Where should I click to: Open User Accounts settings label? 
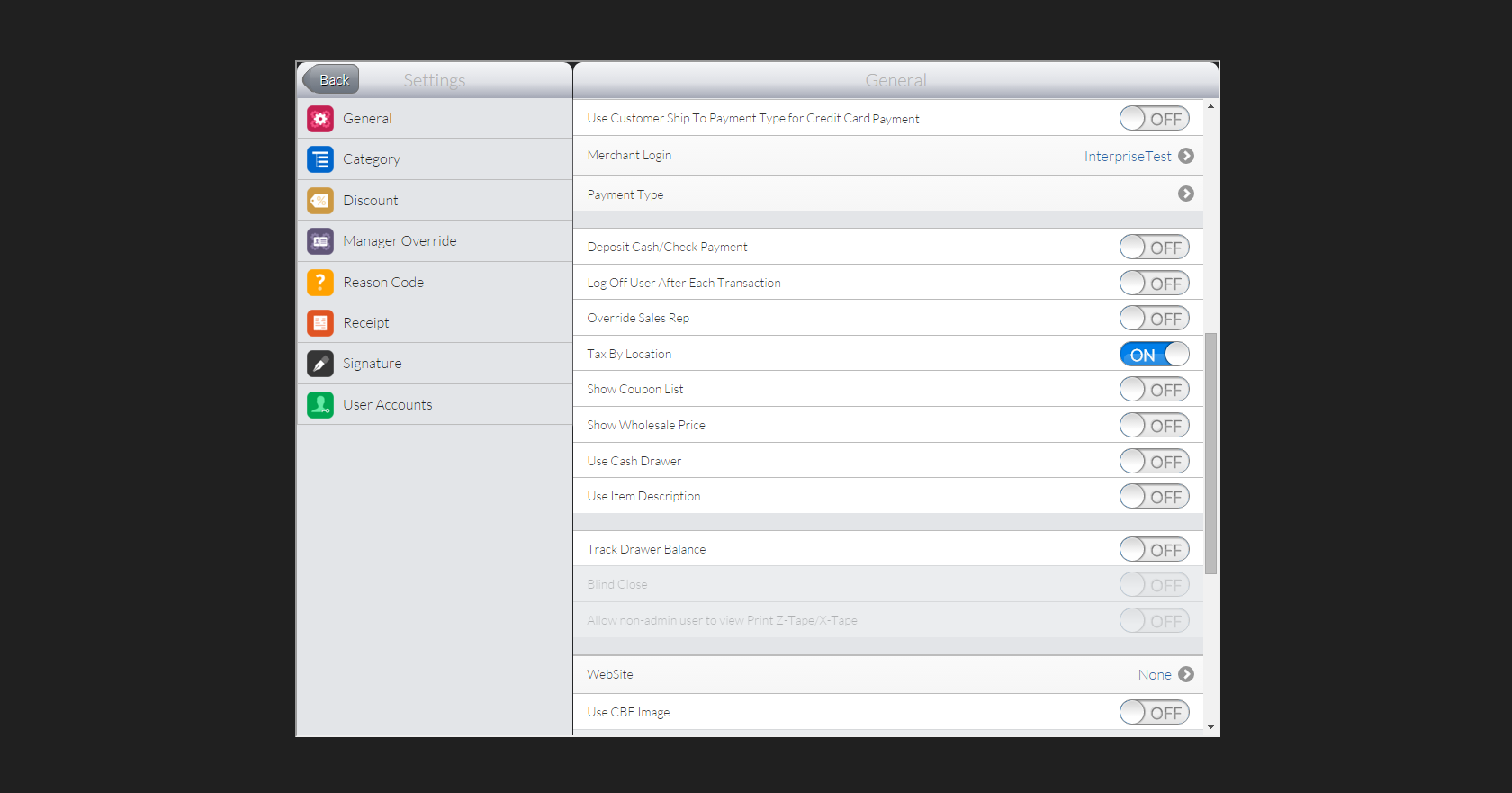387,405
